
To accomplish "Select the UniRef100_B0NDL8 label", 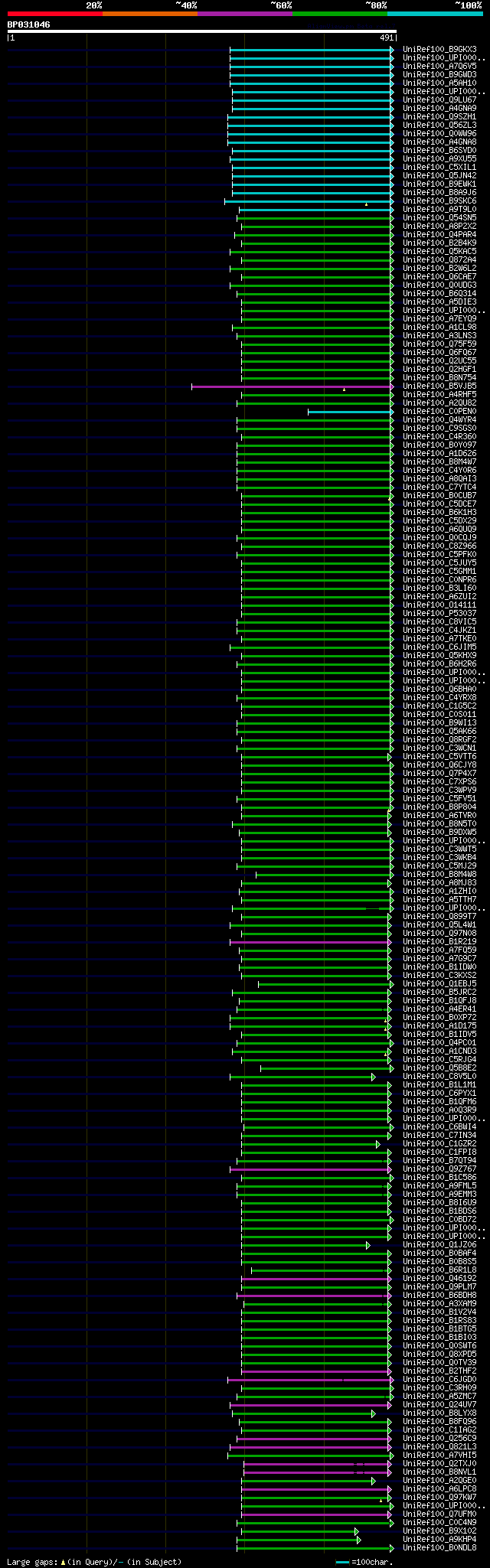I will [439, 1548].
